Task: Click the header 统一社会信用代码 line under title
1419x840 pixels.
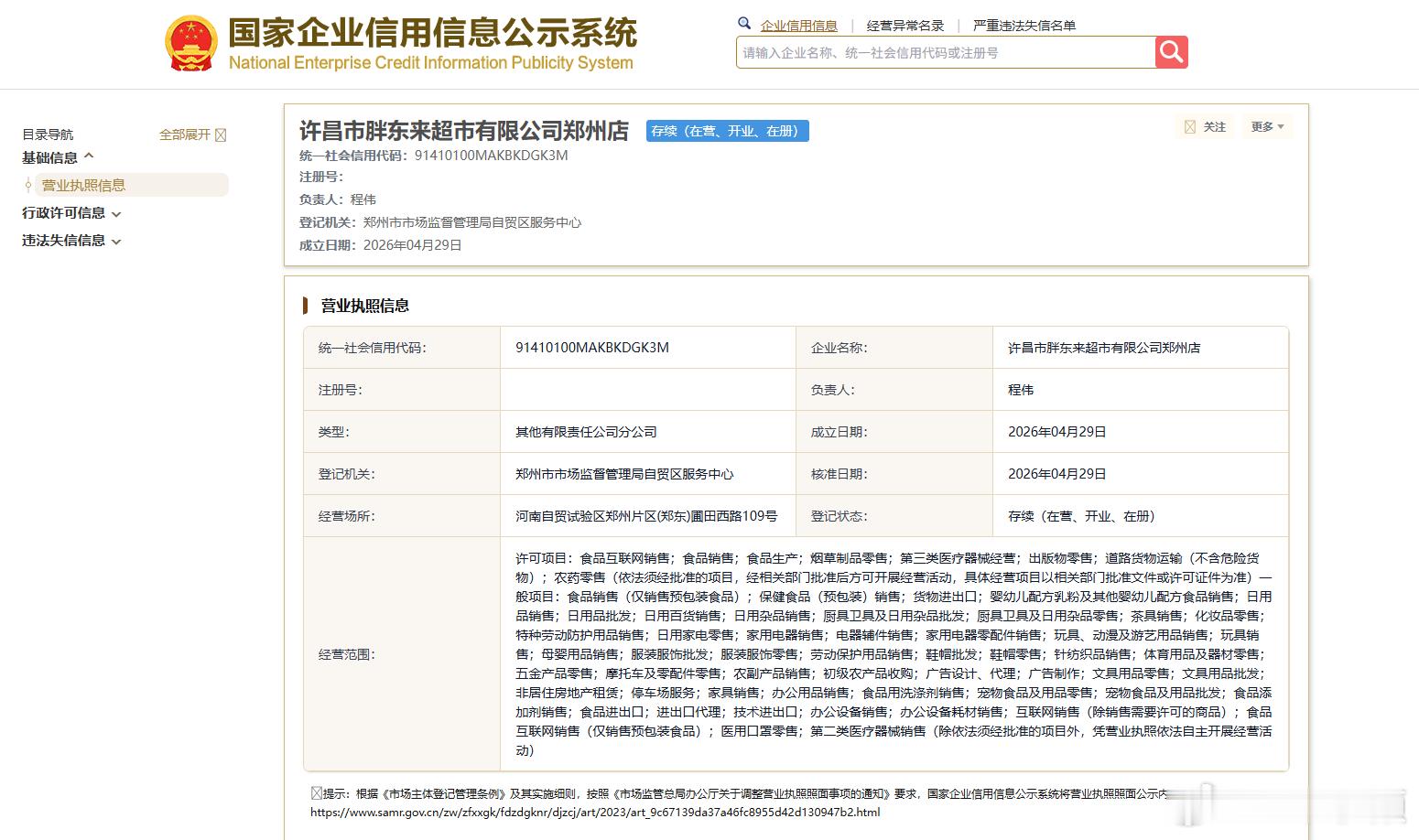Action: pos(434,156)
